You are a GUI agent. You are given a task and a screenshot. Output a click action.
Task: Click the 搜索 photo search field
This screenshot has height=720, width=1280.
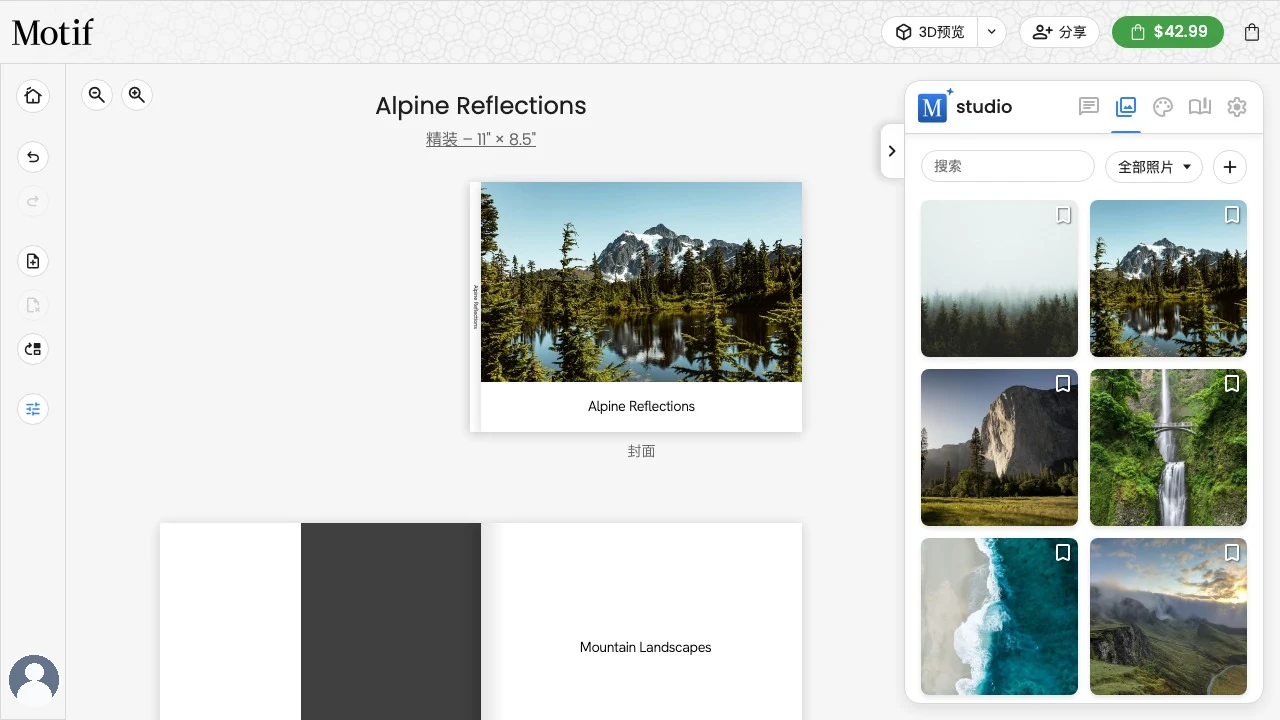[x=1008, y=166]
